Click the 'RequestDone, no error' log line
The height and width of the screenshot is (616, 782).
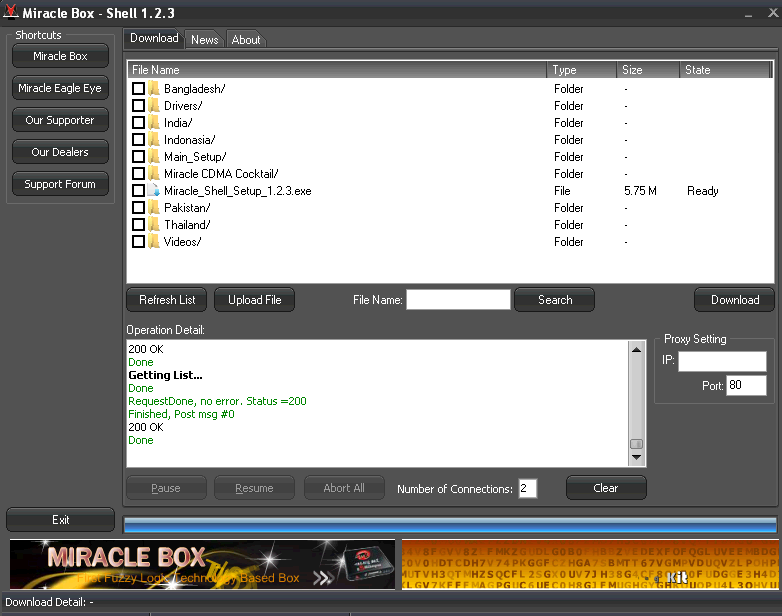[217, 401]
